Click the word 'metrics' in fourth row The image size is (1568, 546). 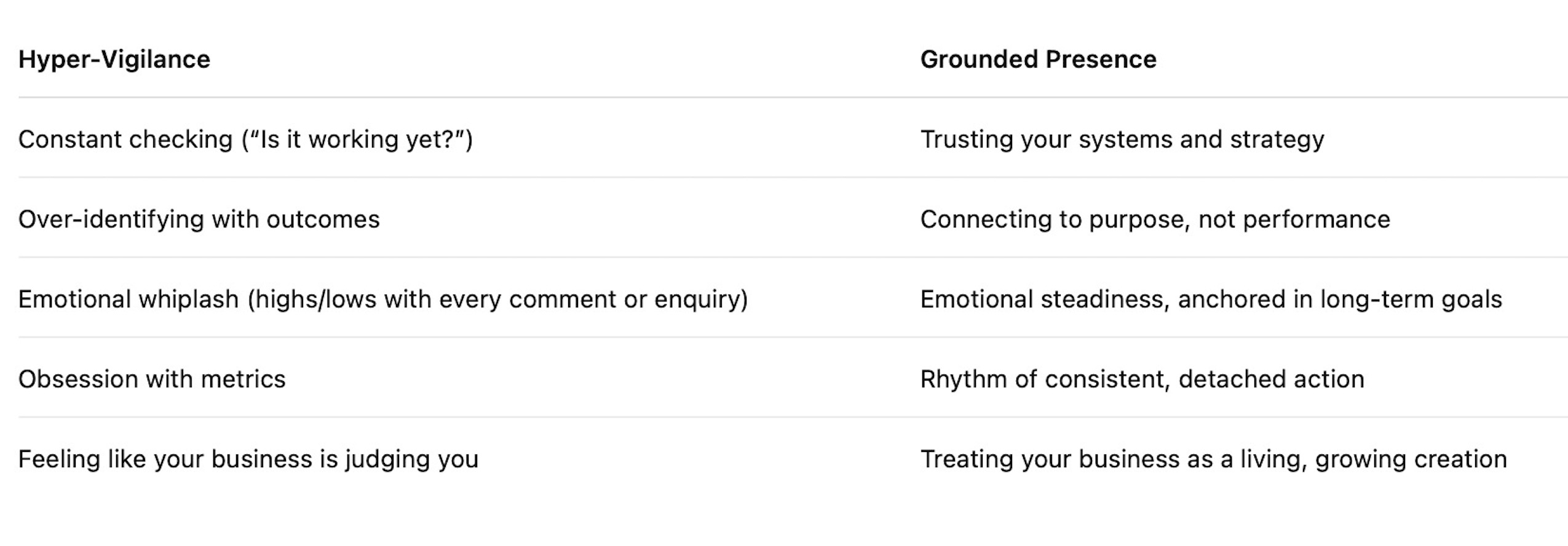point(243,379)
